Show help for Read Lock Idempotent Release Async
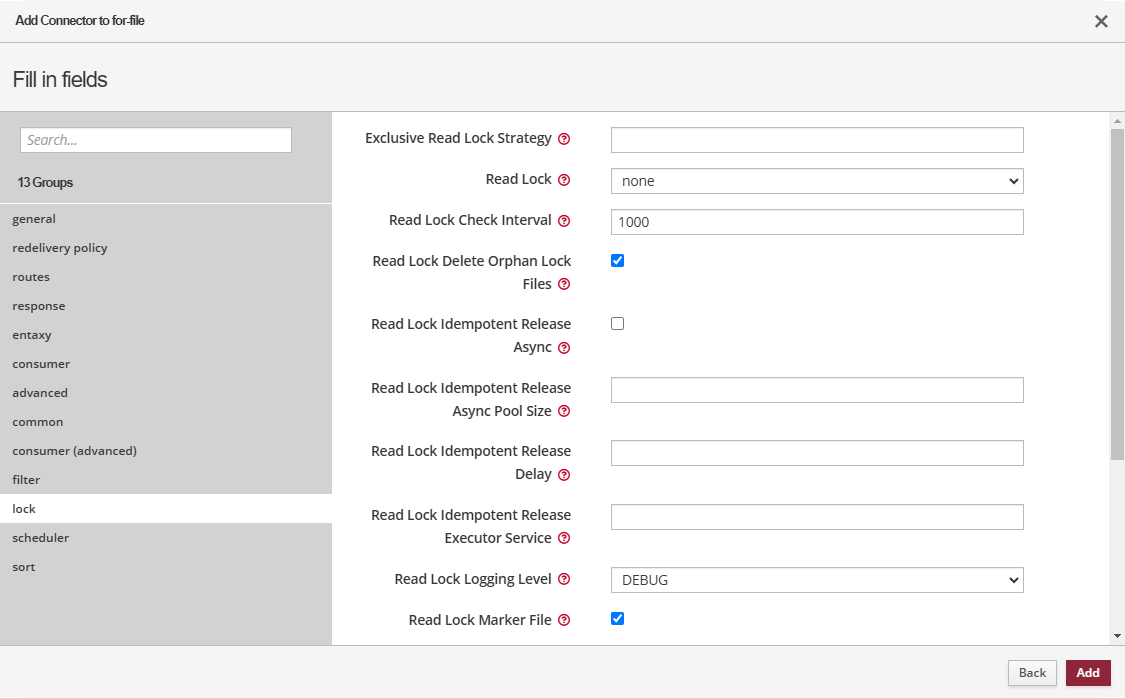1125x698 pixels. [x=564, y=348]
